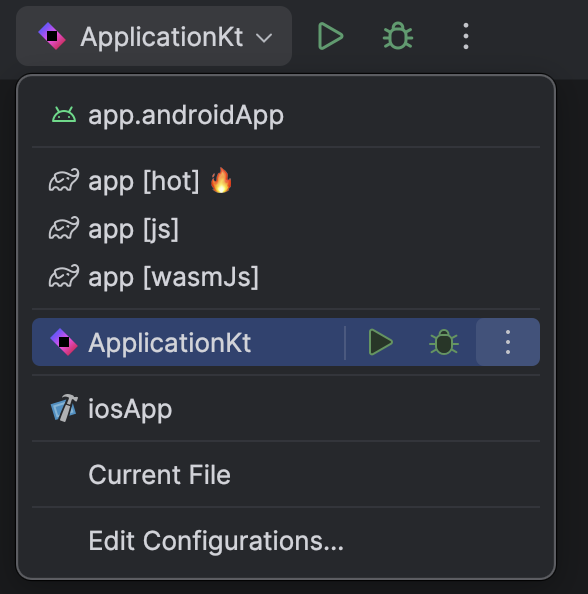The width and height of the screenshot is (588, 594).
Task: Run ApplicationKt from the highlighted row
Action: pyautogui.click(x=380, y=342)
